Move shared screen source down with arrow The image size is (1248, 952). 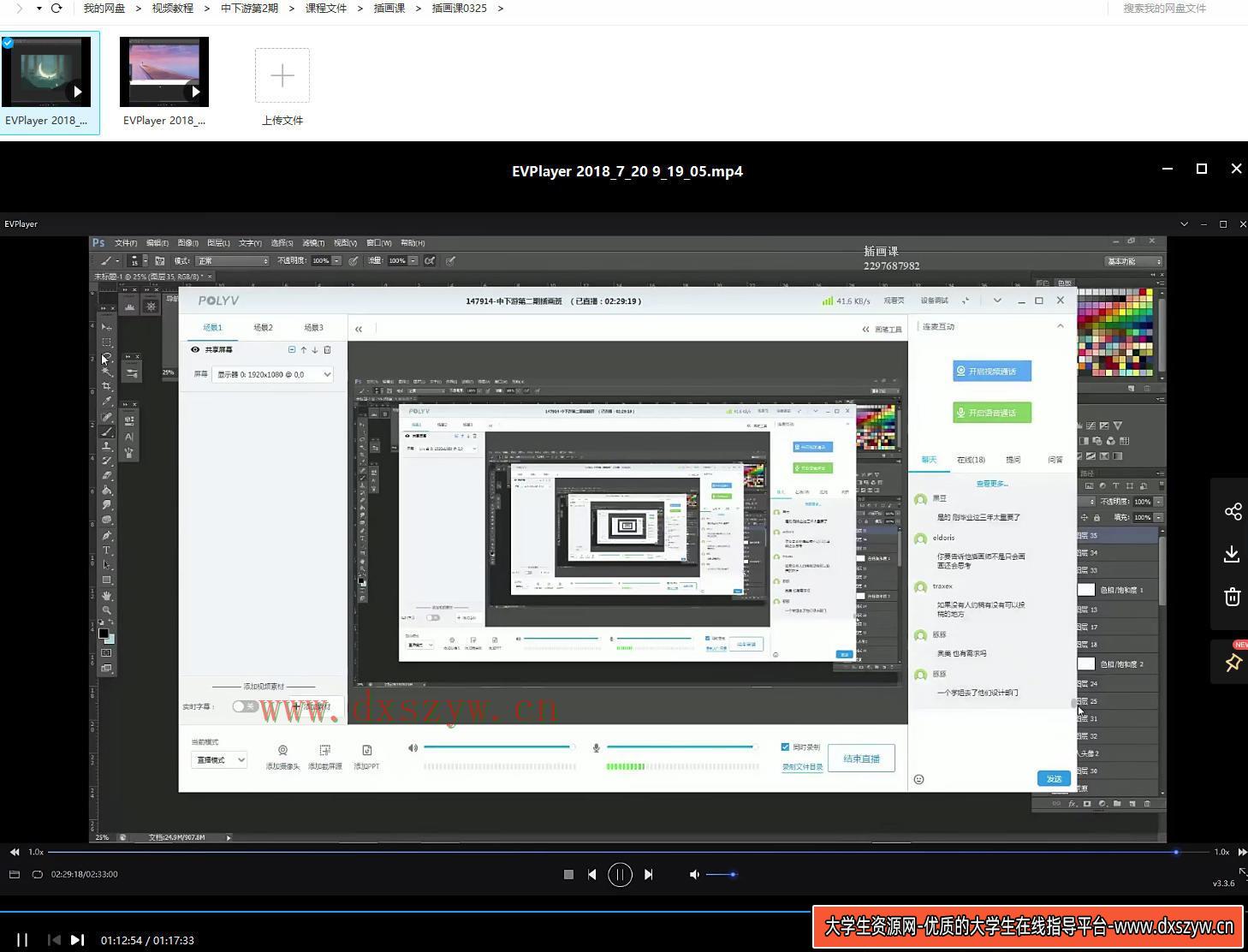tap(315, 349)
